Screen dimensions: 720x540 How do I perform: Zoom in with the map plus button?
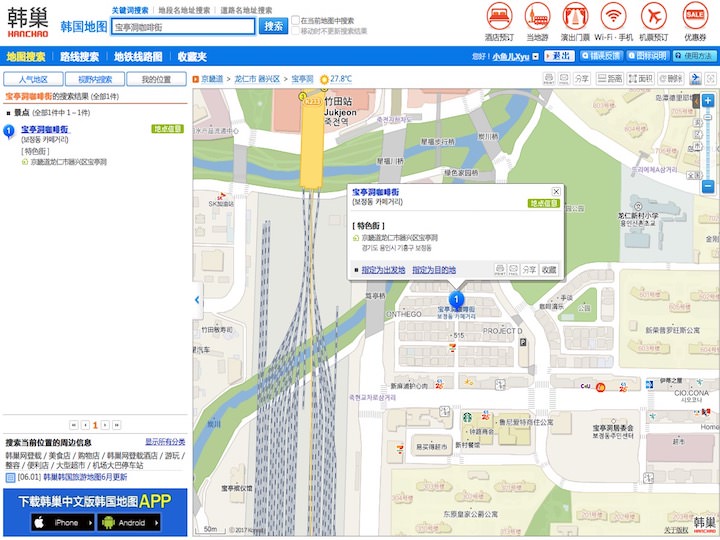(708, 101)
